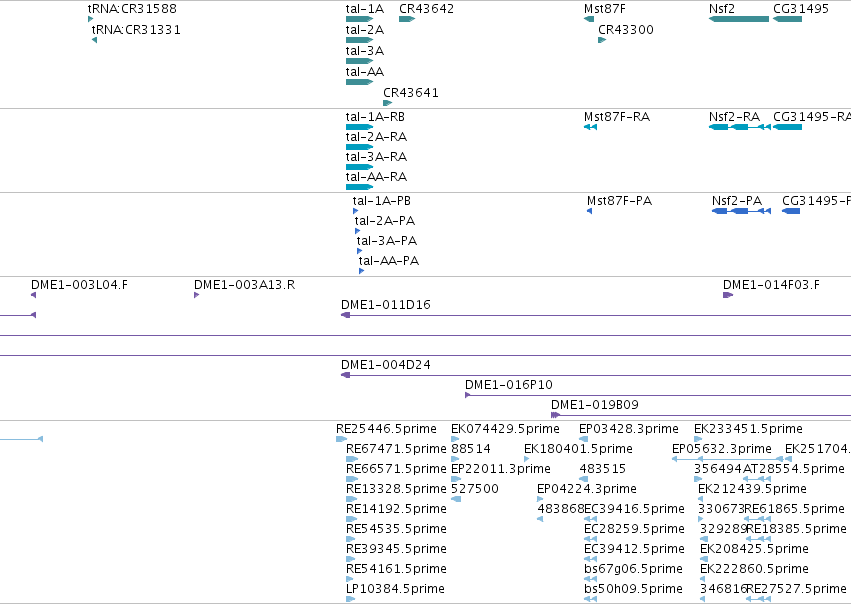Select the tal-3A-PA protein feature
Screen dimensions: 851x604
tap(359, 251)
